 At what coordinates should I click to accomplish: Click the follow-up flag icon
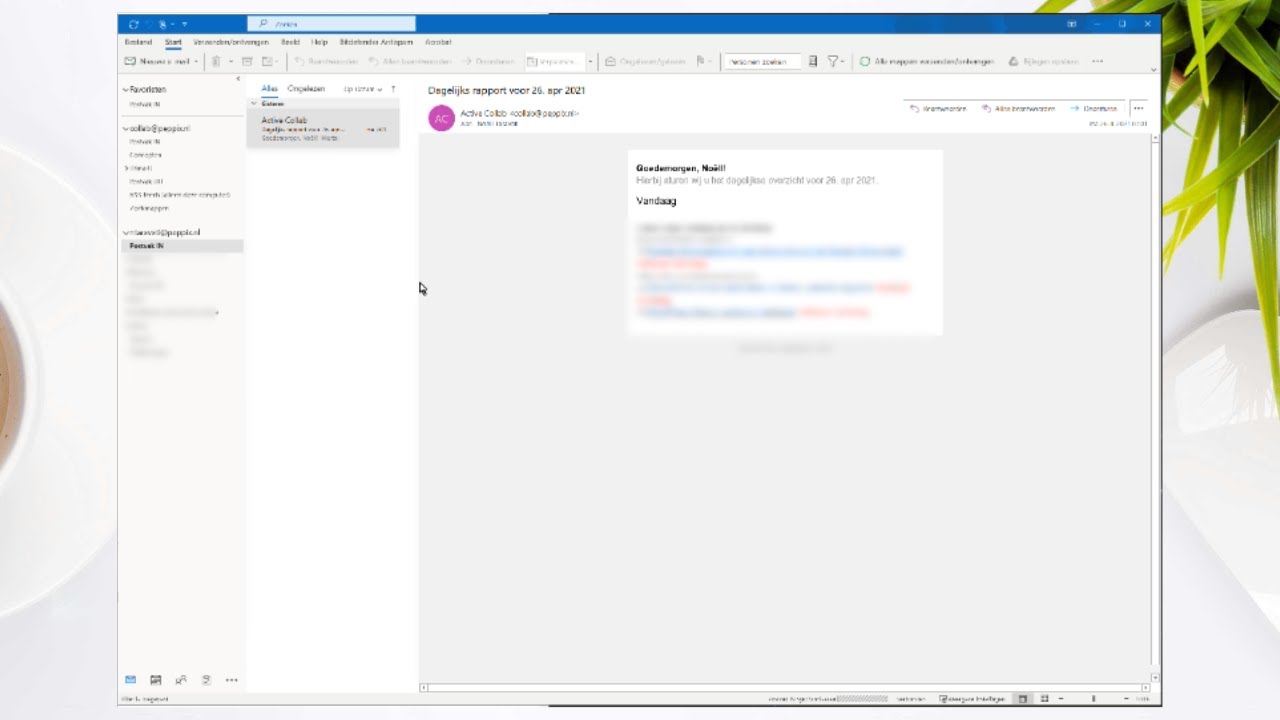[x=700, y=61]
